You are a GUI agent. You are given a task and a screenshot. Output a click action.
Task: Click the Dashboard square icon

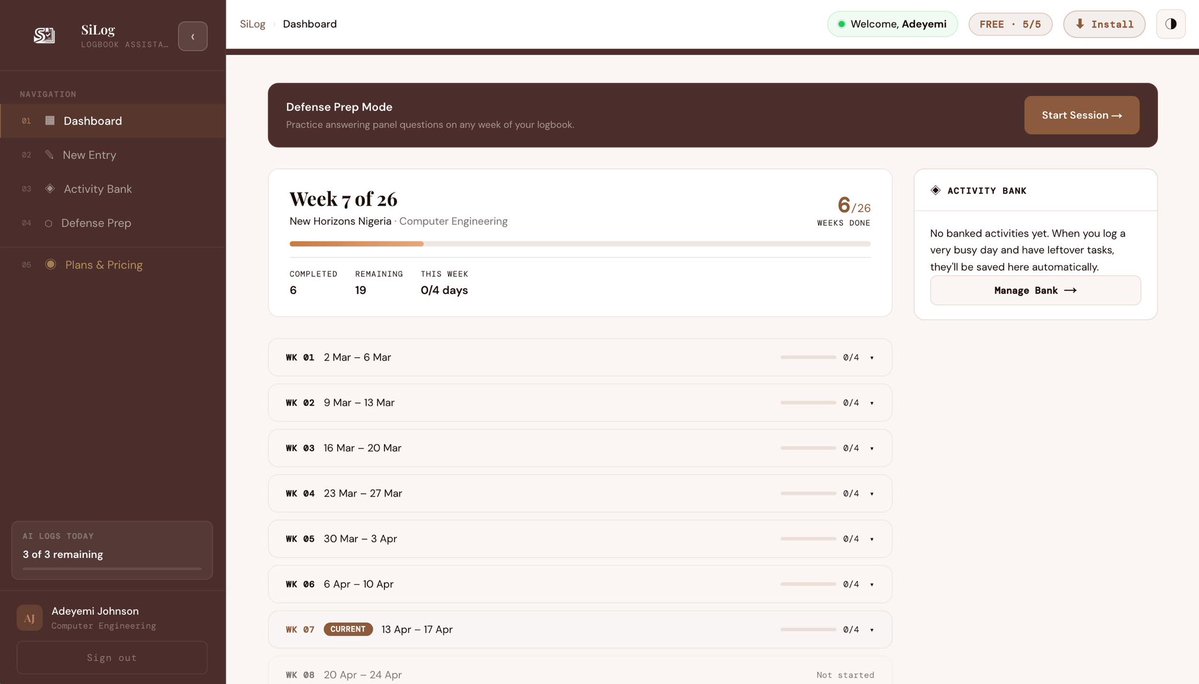(50, 121)
